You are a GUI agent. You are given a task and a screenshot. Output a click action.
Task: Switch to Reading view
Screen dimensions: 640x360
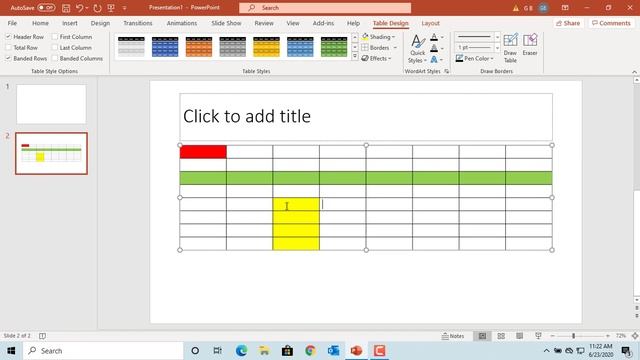(x=519, y=336)
